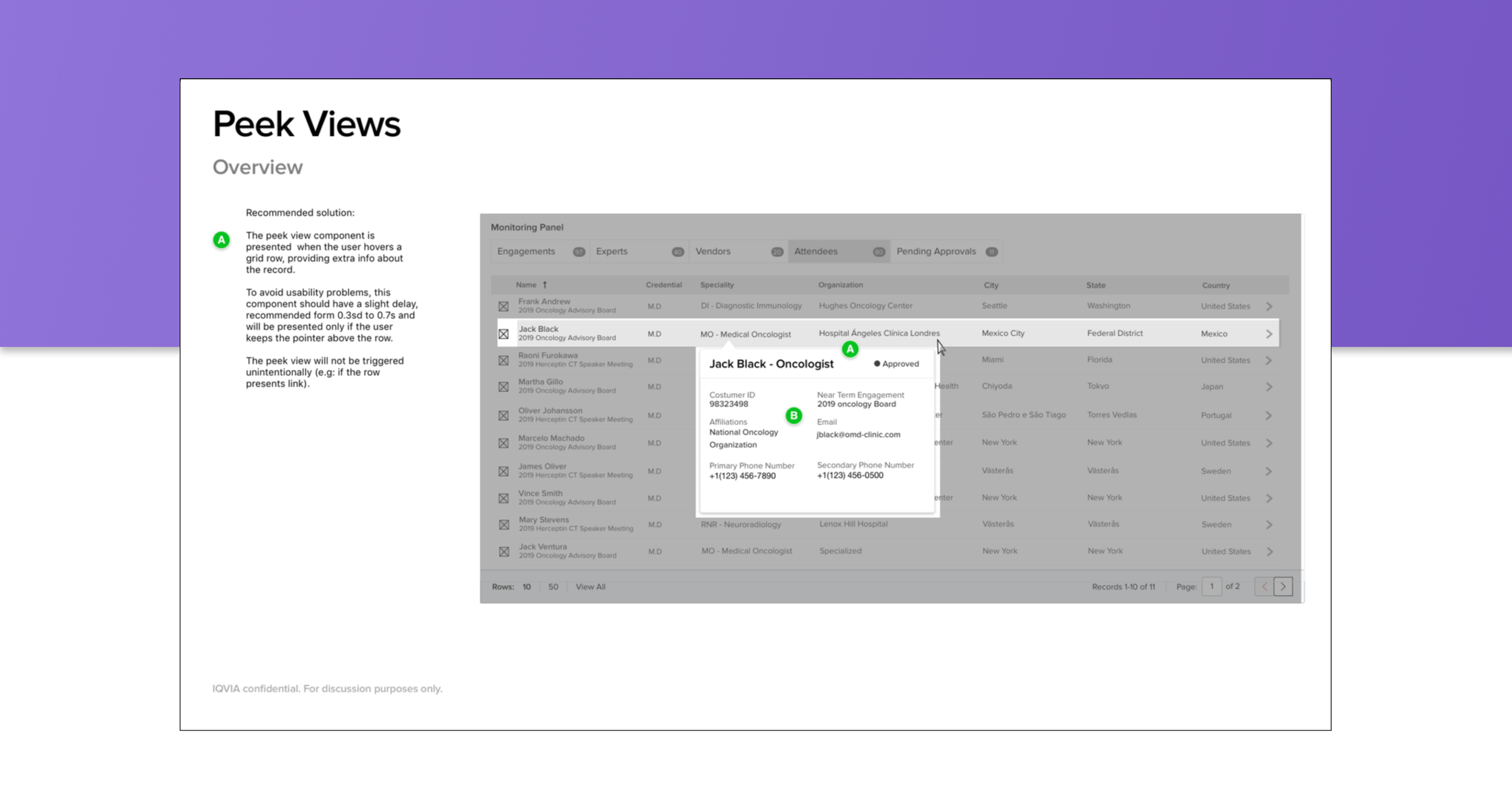Click the green B marker in the peek view
1512x809 pixels.
pos(793,416)
